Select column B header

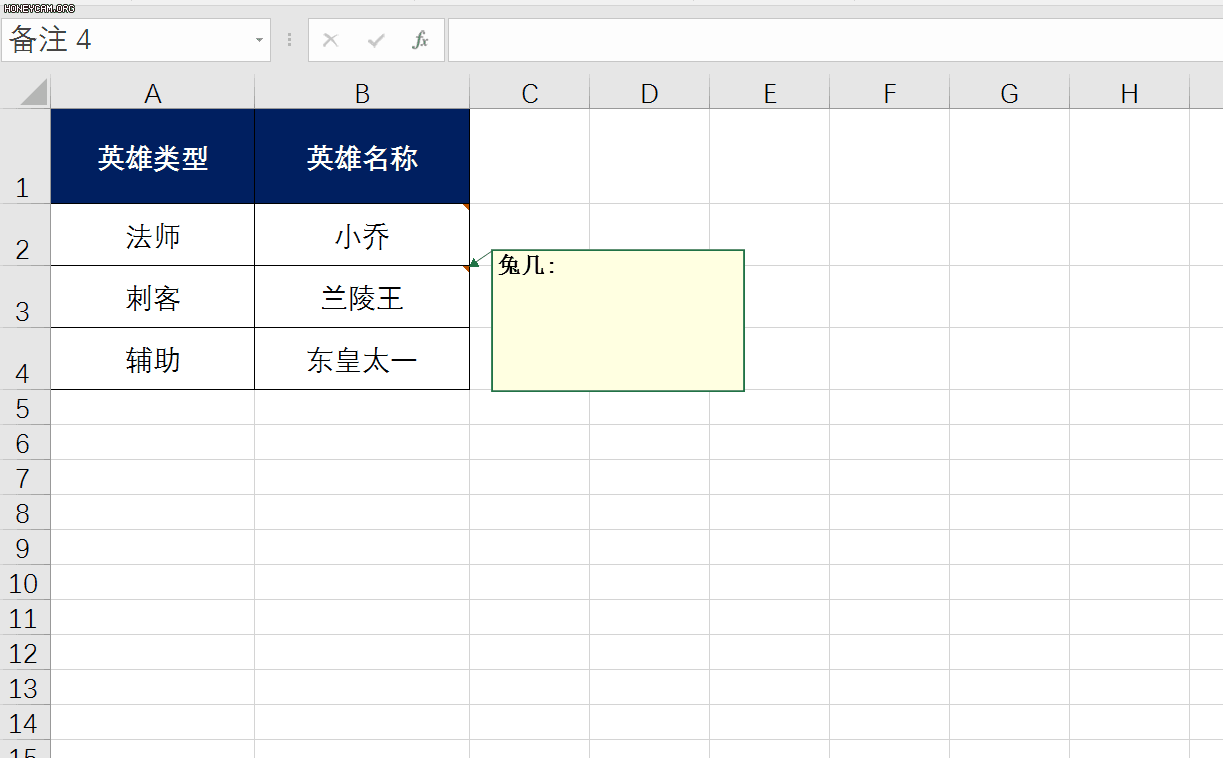coord(362,93)
